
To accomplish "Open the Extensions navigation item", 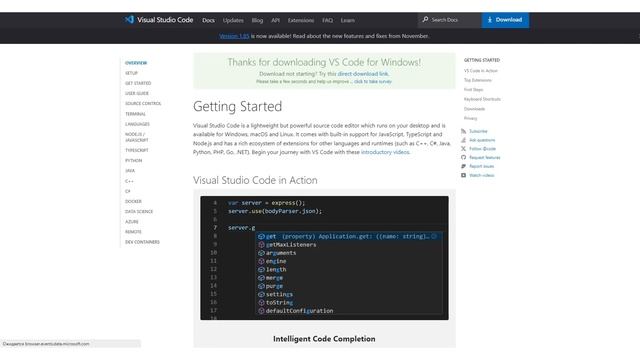I will [x=301, y=20].
